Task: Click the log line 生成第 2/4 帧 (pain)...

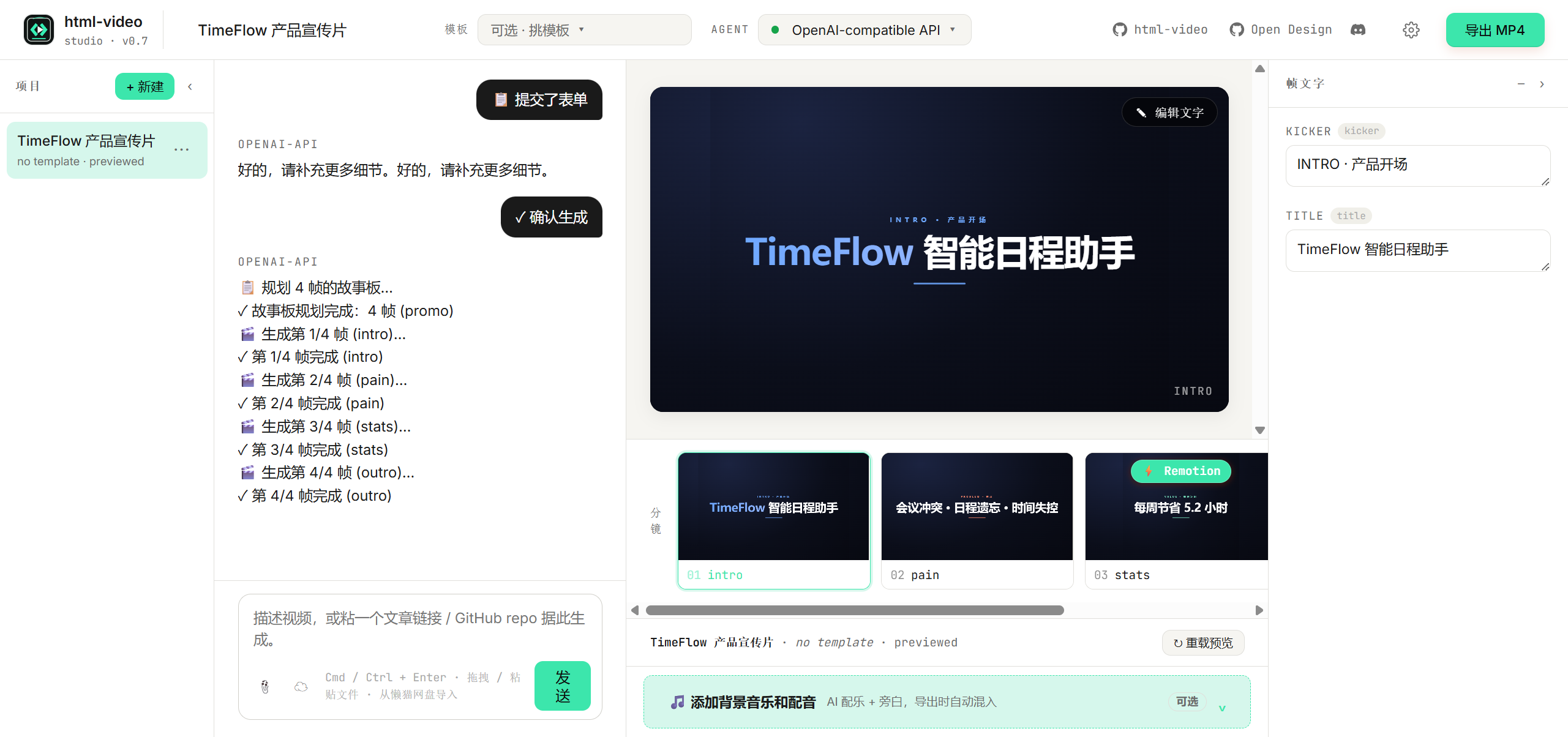Action: [323, 380]
